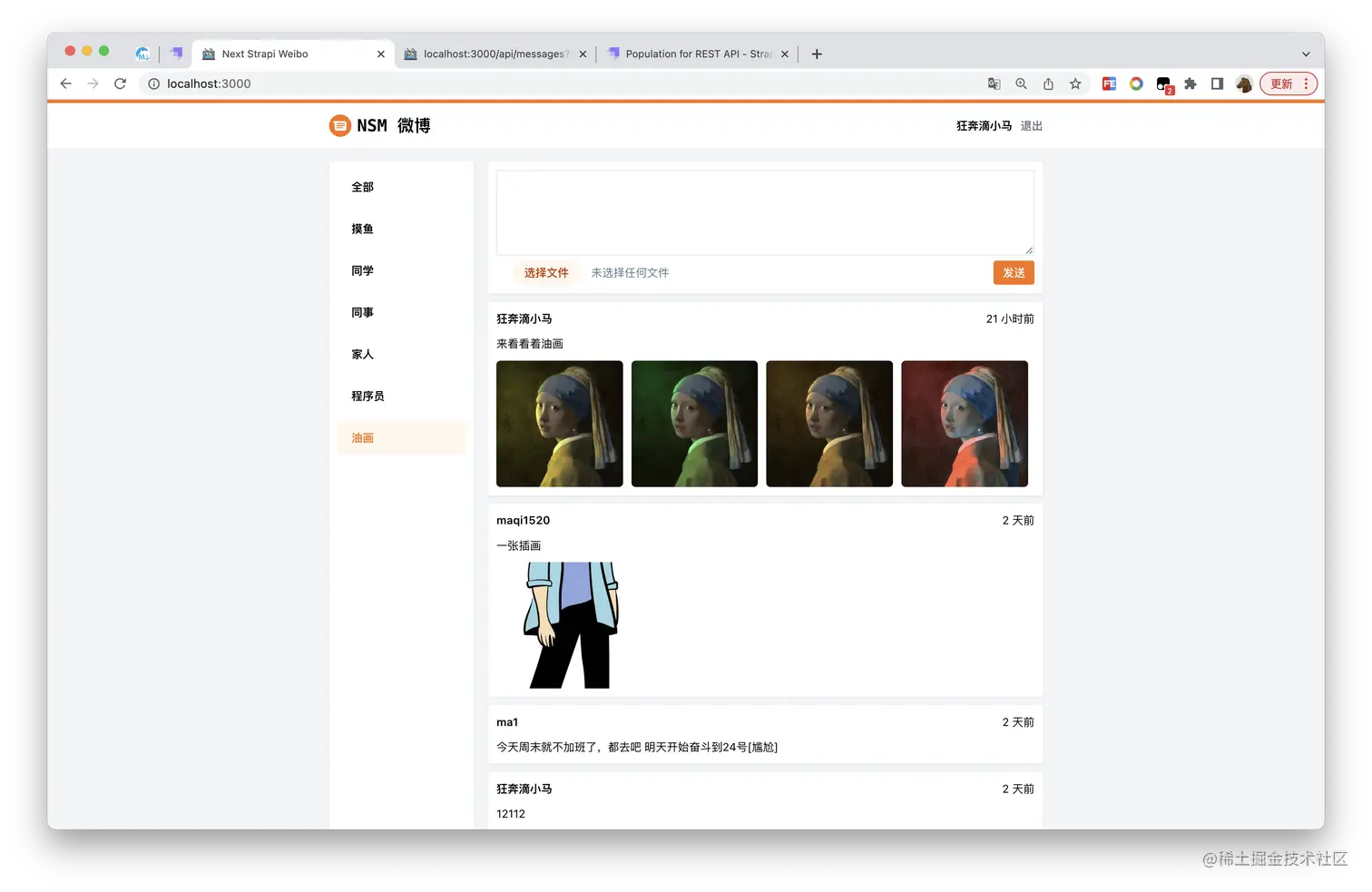Image resolution: width=1372 pixels, height=892 pixels.
Task: Click the maqi1520 author name
Action: (x=523, y=520)
